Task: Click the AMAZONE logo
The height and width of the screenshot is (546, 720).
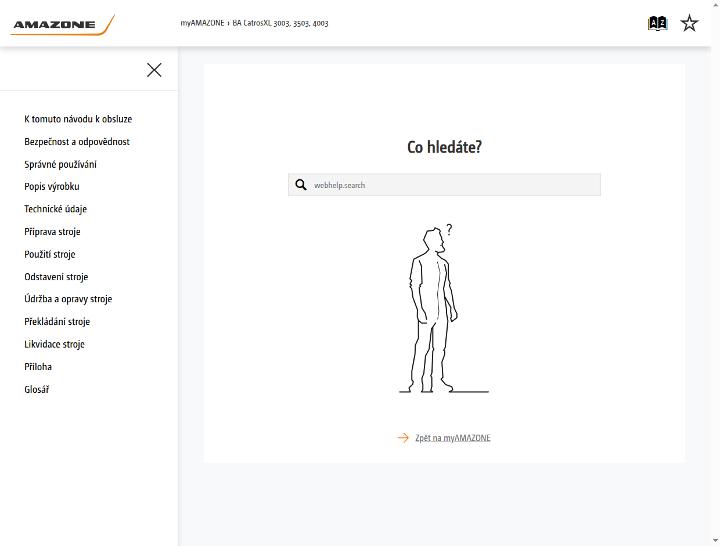Action: point(62,24)
